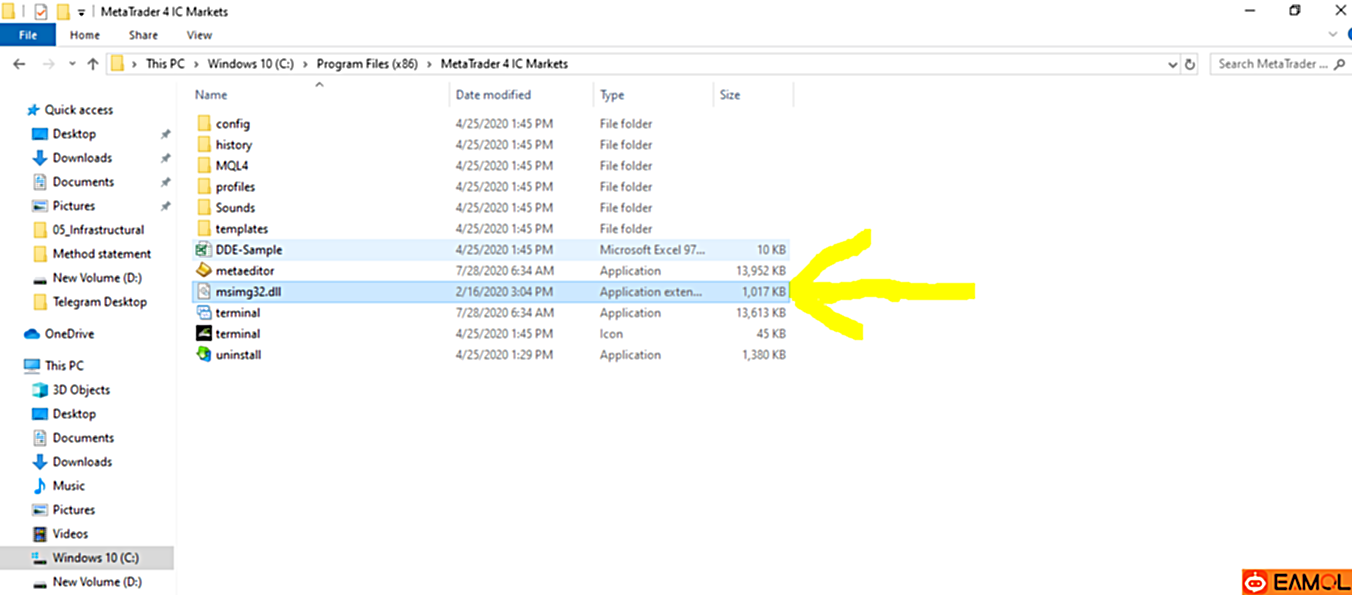Open the Share ribbon tab
Viewport: 1352px width, 595px height.
click(143, 35)
